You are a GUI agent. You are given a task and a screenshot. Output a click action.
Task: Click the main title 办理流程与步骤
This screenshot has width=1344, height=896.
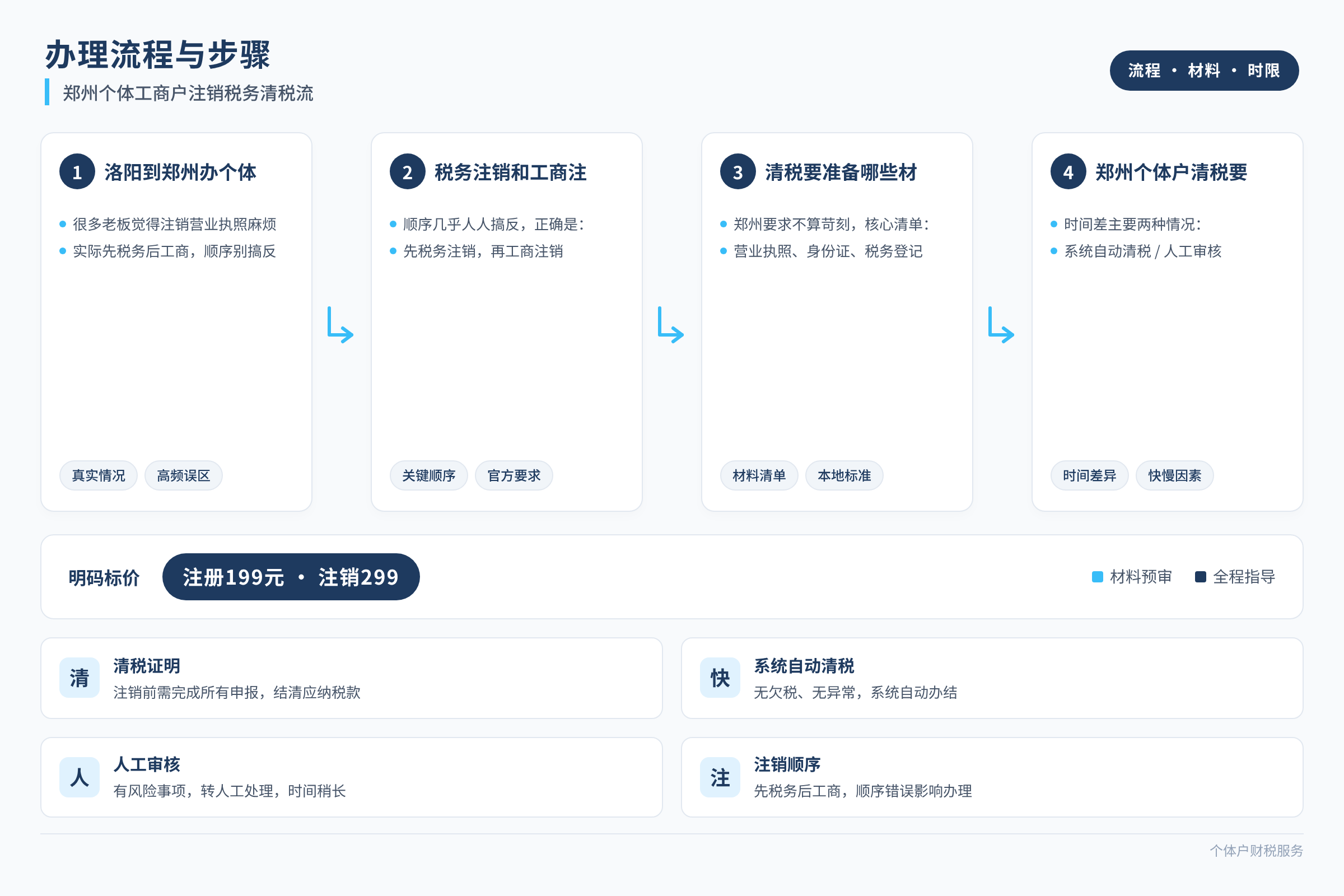click(x=157, y=55)
